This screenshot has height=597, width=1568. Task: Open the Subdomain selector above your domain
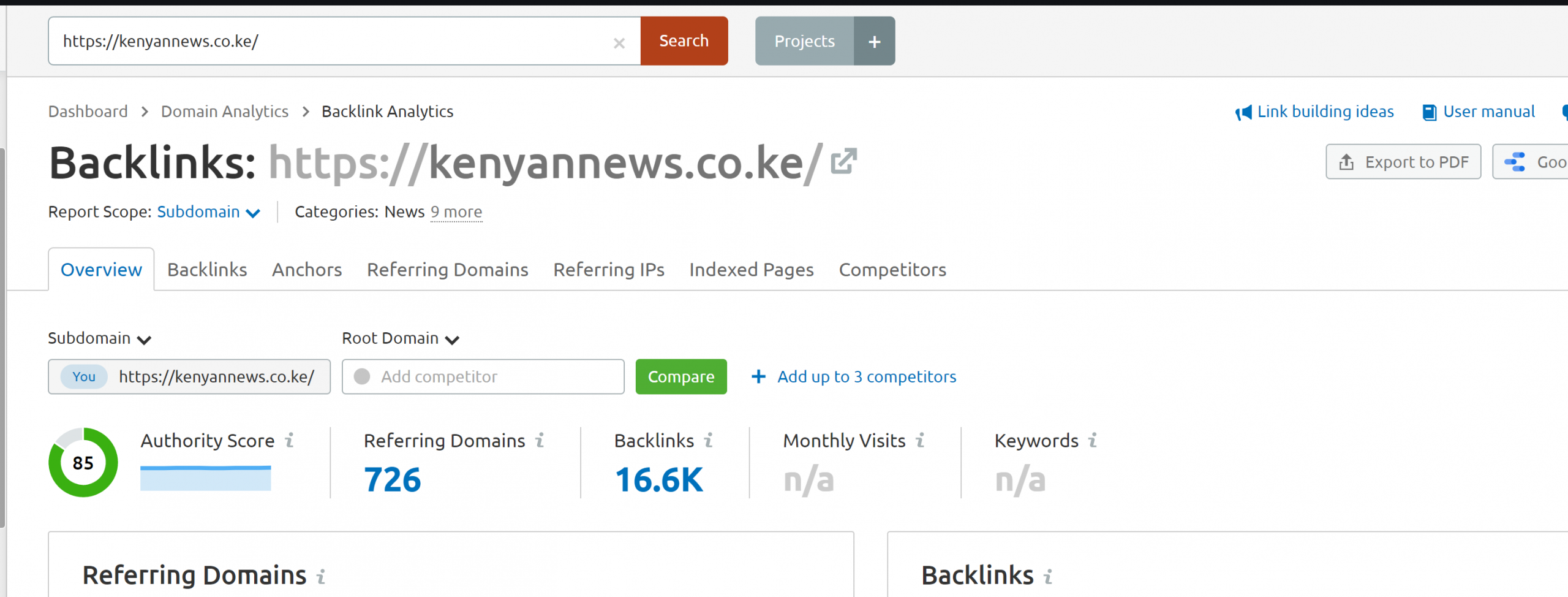coord(99,338)
